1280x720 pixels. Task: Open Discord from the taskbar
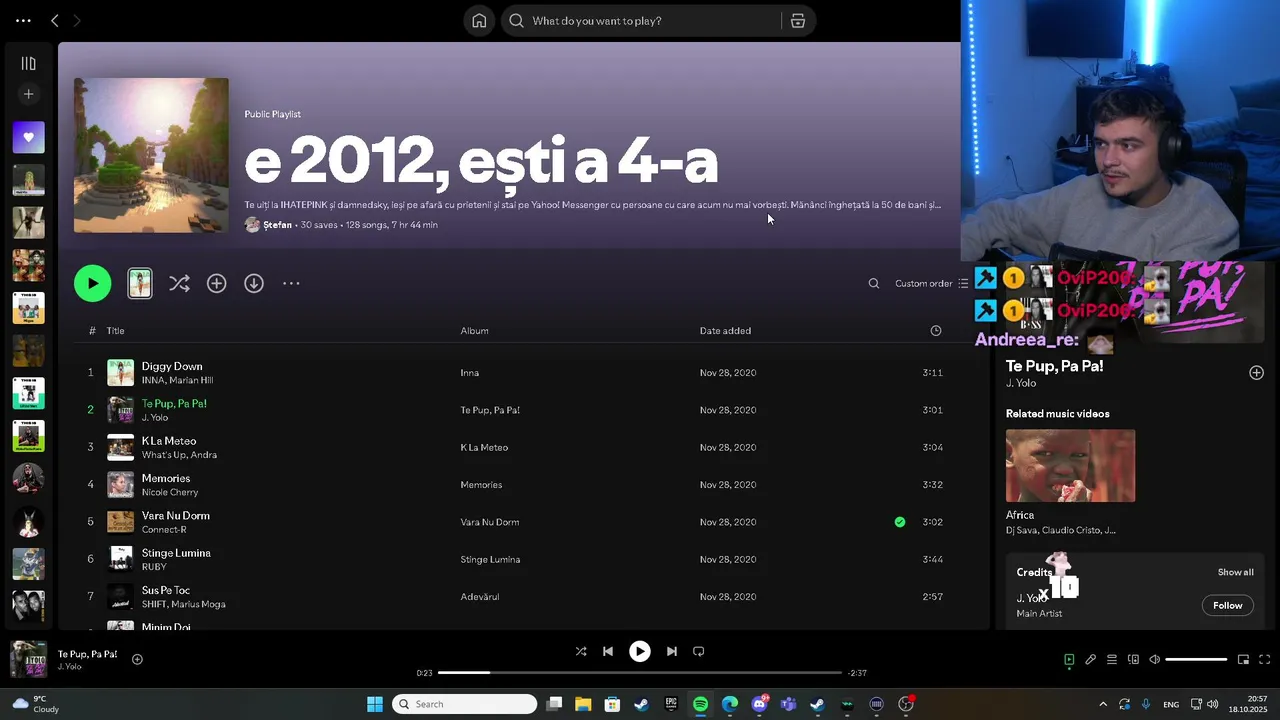click(x=759, y=704)
